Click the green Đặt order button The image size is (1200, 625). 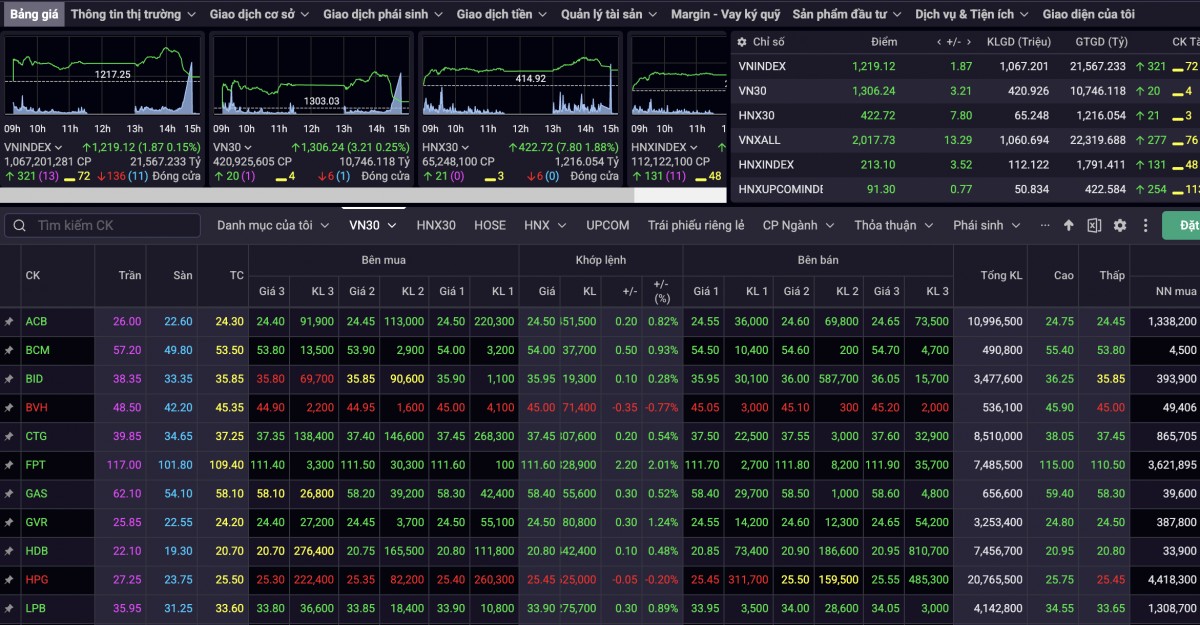pos(1182,226)
